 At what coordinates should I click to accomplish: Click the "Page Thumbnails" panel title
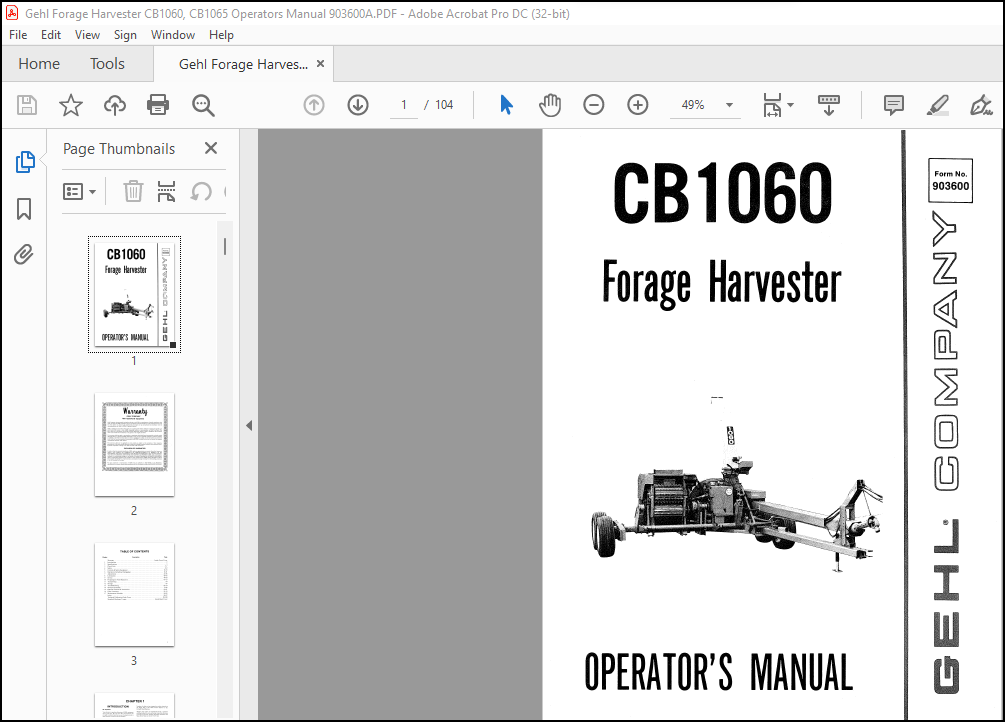pyautogui.click(x=119, y=149)
